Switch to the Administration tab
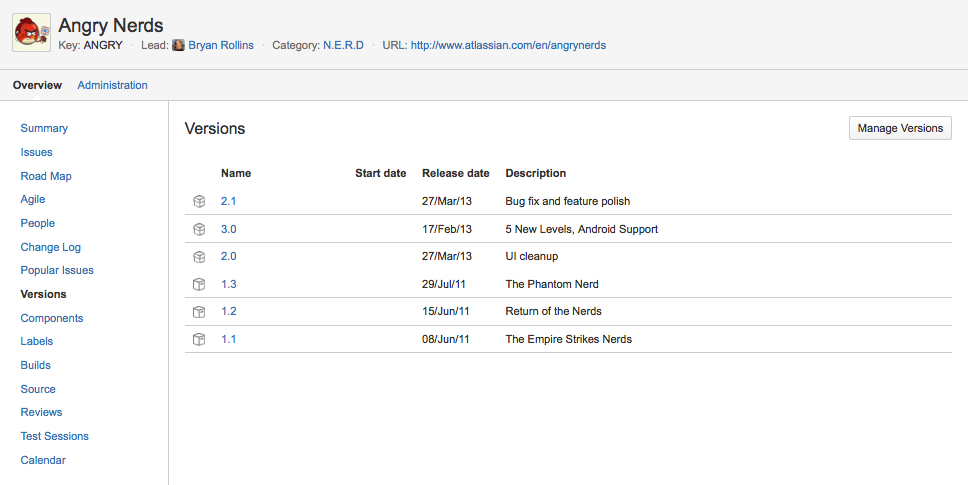968x485 pixels. tap(112, 86)
